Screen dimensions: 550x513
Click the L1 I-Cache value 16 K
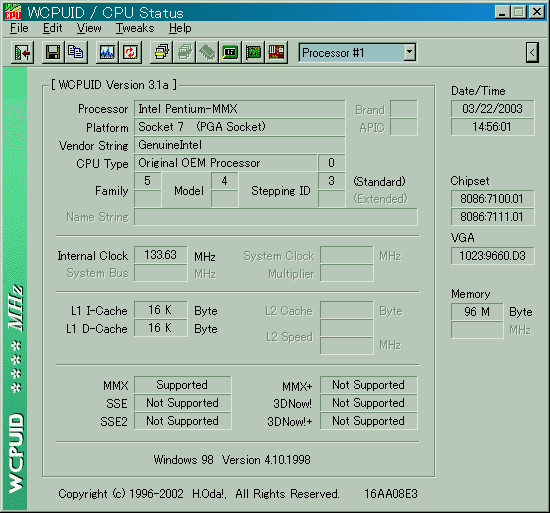click(x=161, y=310)
